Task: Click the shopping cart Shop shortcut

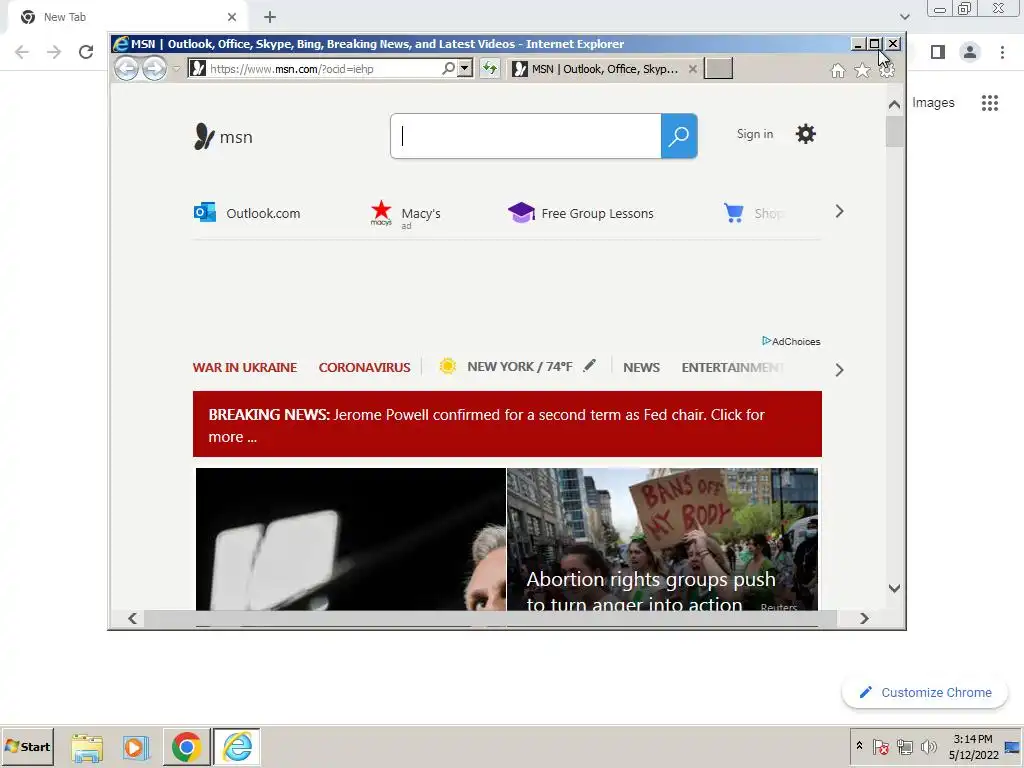Action: 753,213
